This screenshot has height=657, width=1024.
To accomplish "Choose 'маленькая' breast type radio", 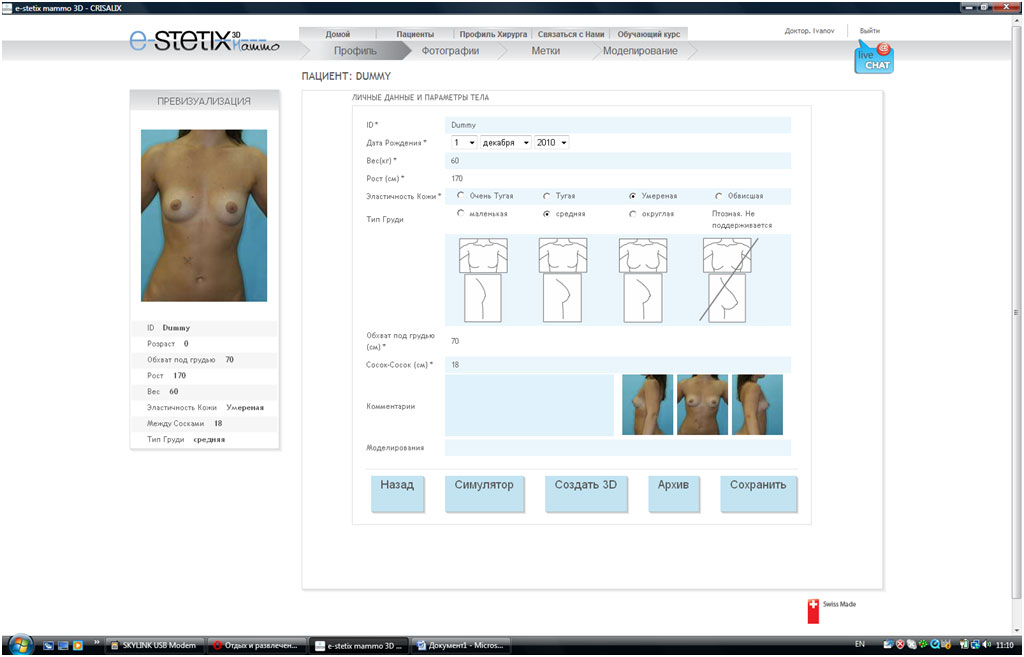I will pyautogui.click(x=460, y=214).
